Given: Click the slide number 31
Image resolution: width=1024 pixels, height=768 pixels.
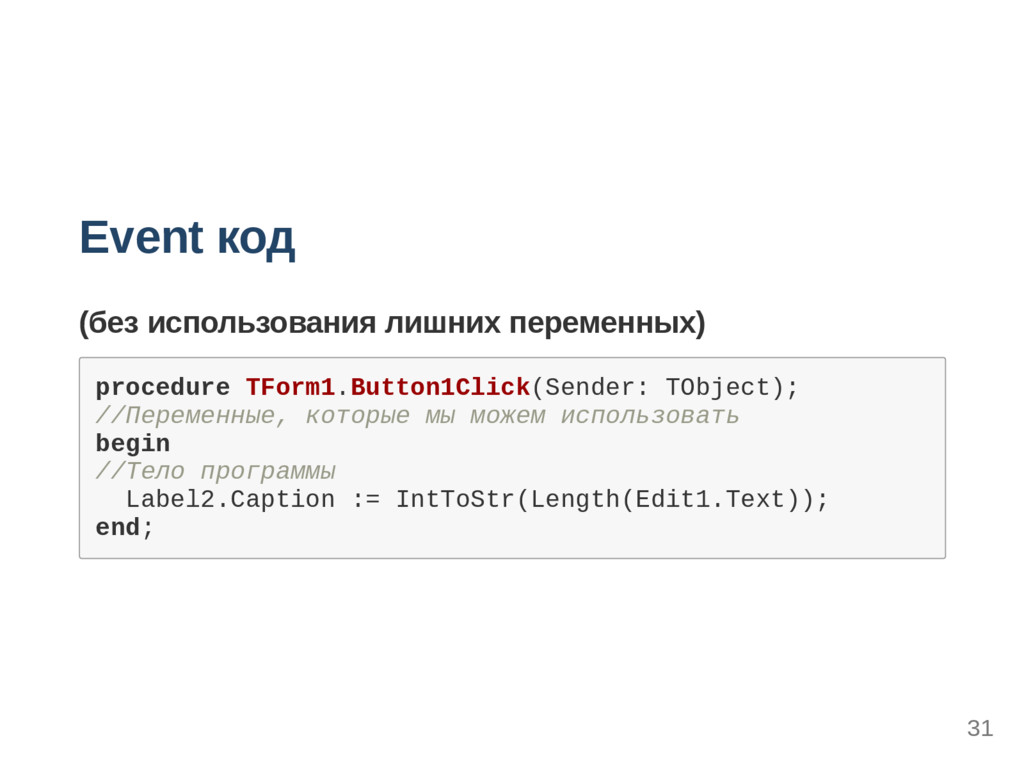Looking at the screenshot, I should click(980, 728).
